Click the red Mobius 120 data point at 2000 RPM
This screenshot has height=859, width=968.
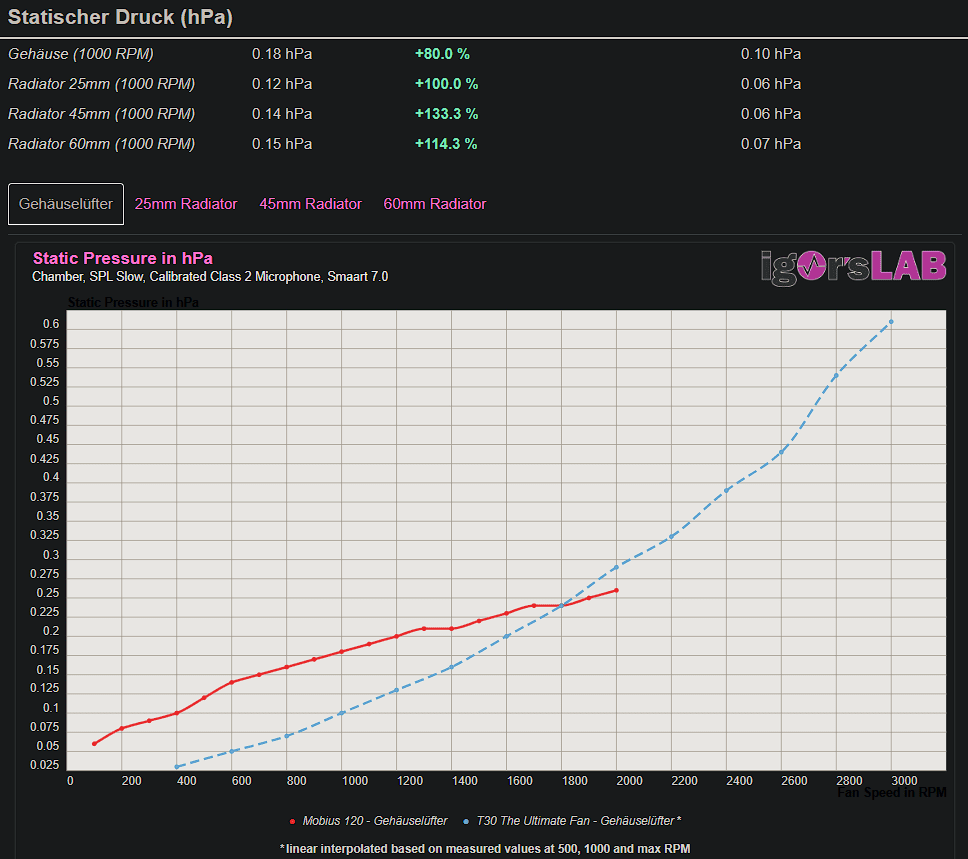click(616, 590)
